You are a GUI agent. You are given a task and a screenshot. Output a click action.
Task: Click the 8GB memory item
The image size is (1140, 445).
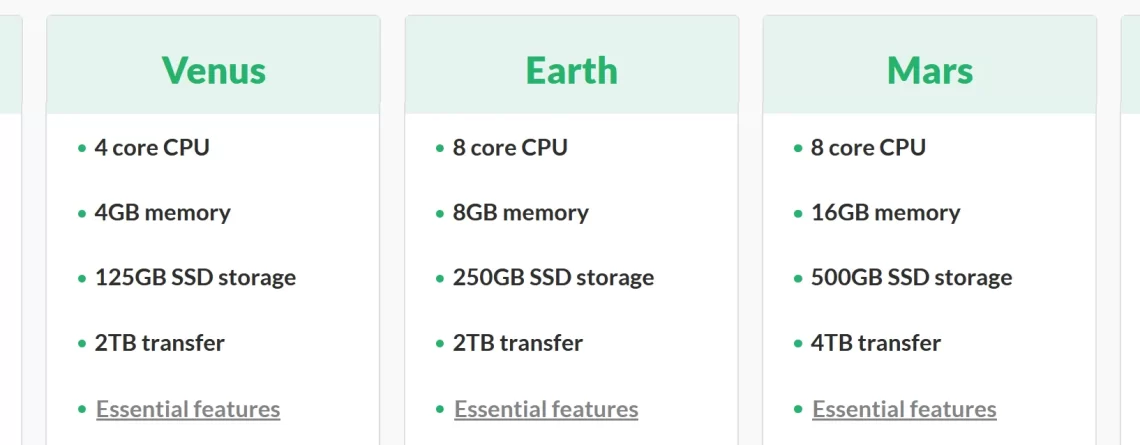(x=521, y=213)
